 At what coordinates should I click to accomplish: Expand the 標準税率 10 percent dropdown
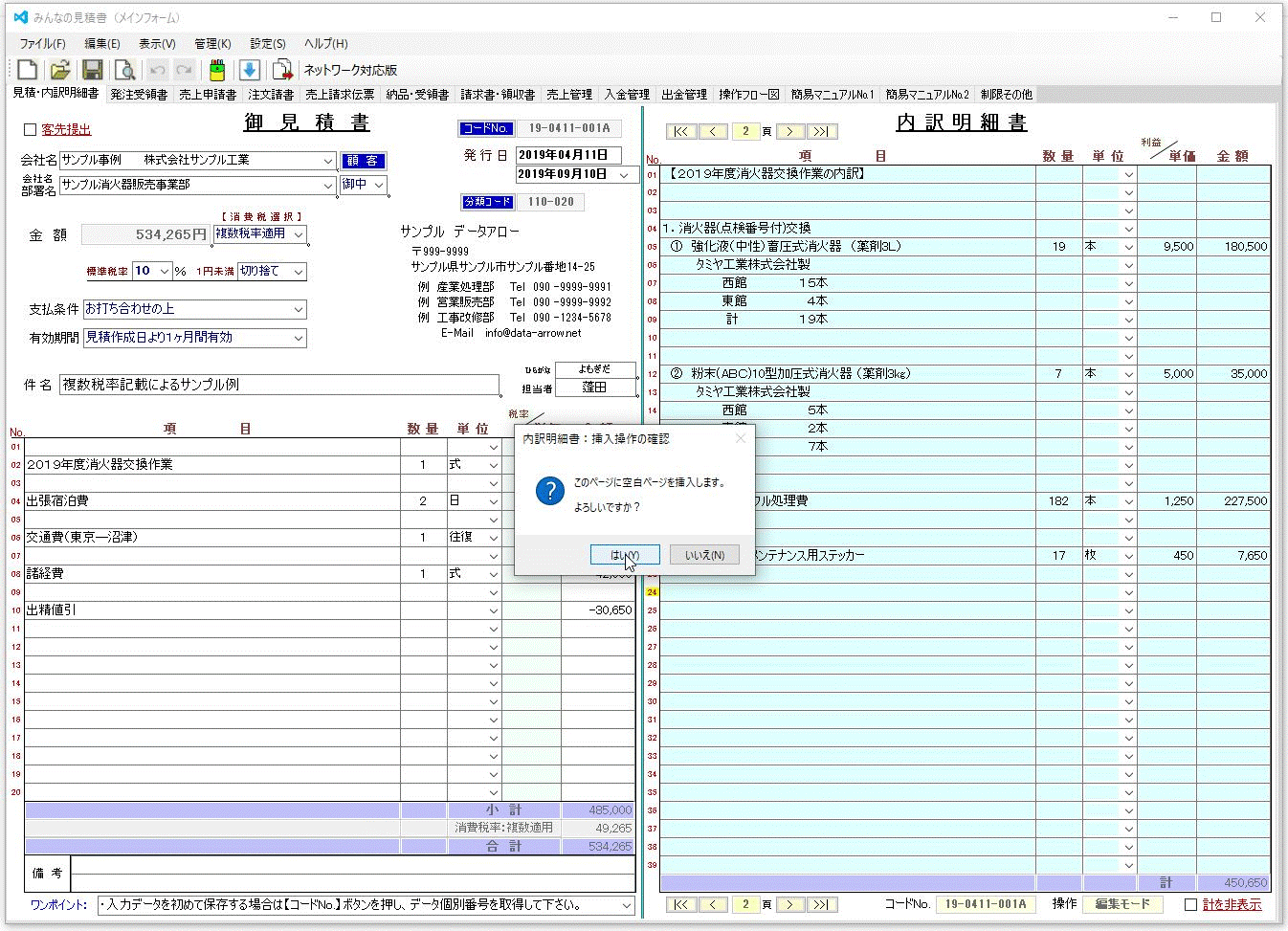coord(164,272)
